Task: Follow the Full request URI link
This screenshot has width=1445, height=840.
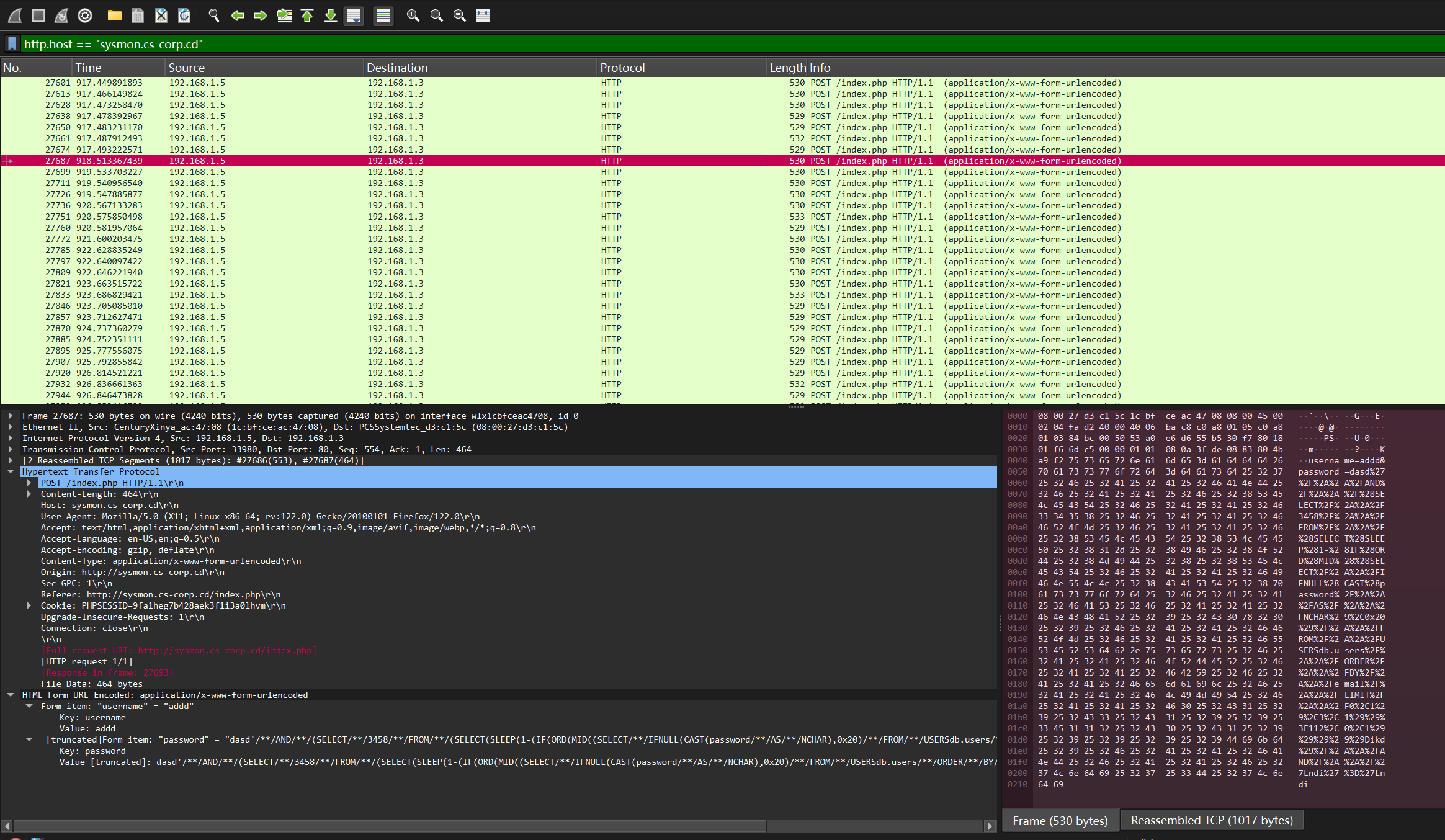Action: pos(179,650)
